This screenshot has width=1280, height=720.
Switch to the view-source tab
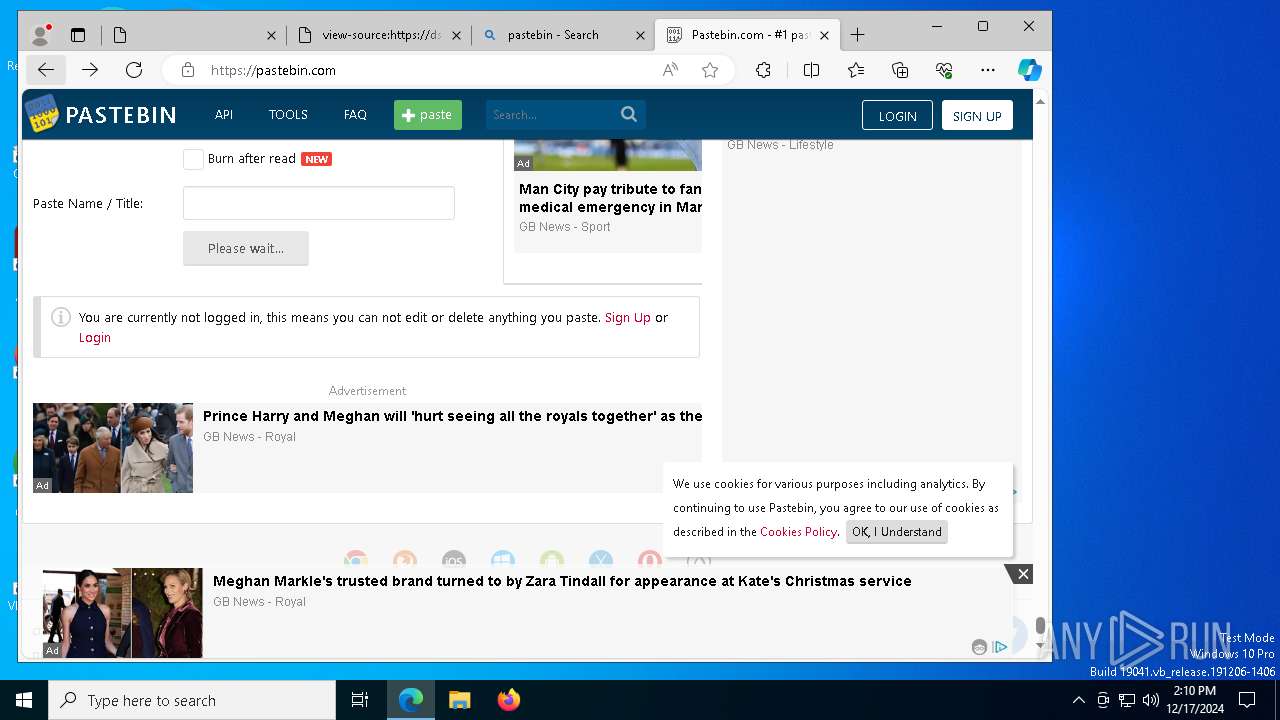(x=380, y=35)
